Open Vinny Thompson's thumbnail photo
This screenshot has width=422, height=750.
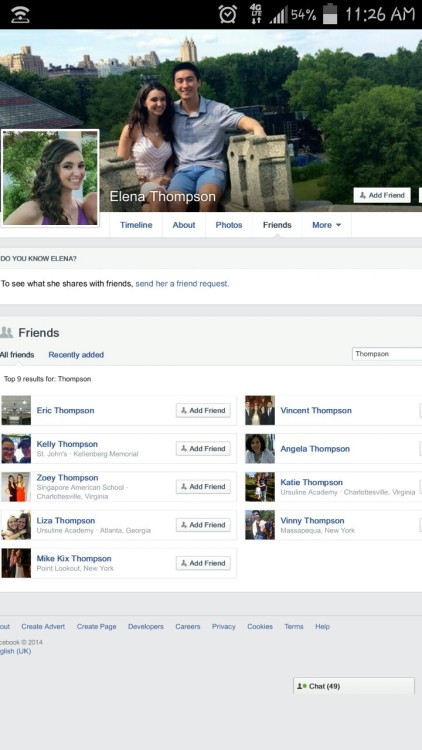point(260,525)
